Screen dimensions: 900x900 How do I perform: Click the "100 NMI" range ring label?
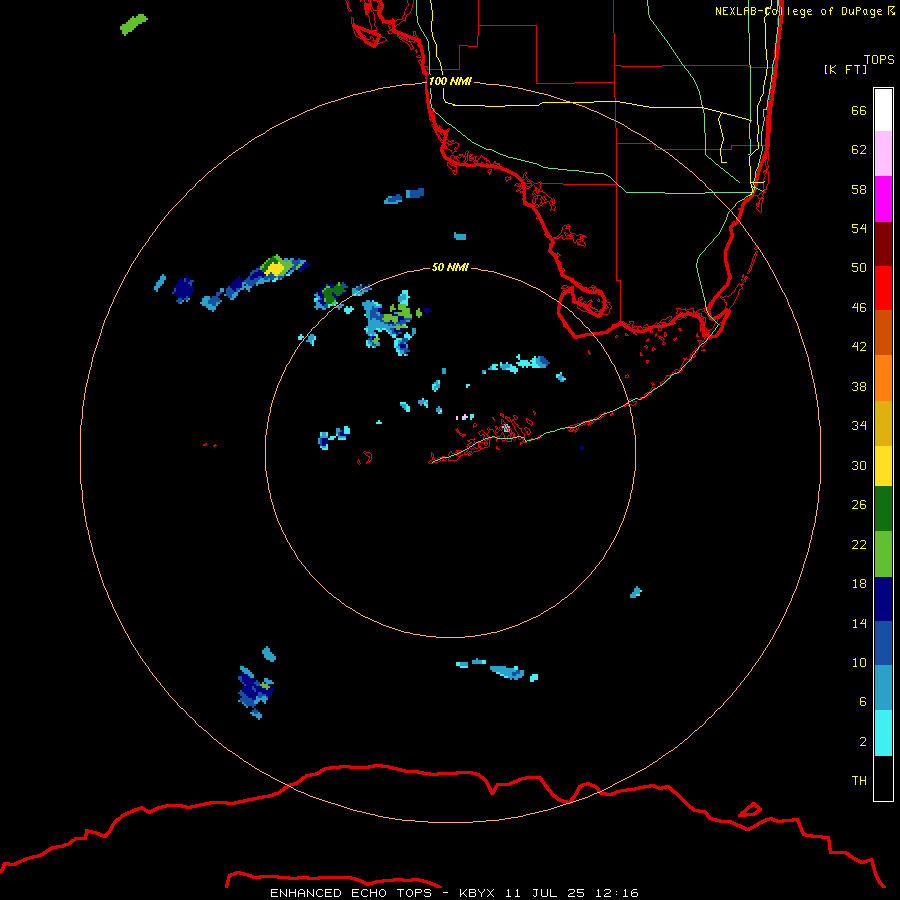tap(450, 81)
